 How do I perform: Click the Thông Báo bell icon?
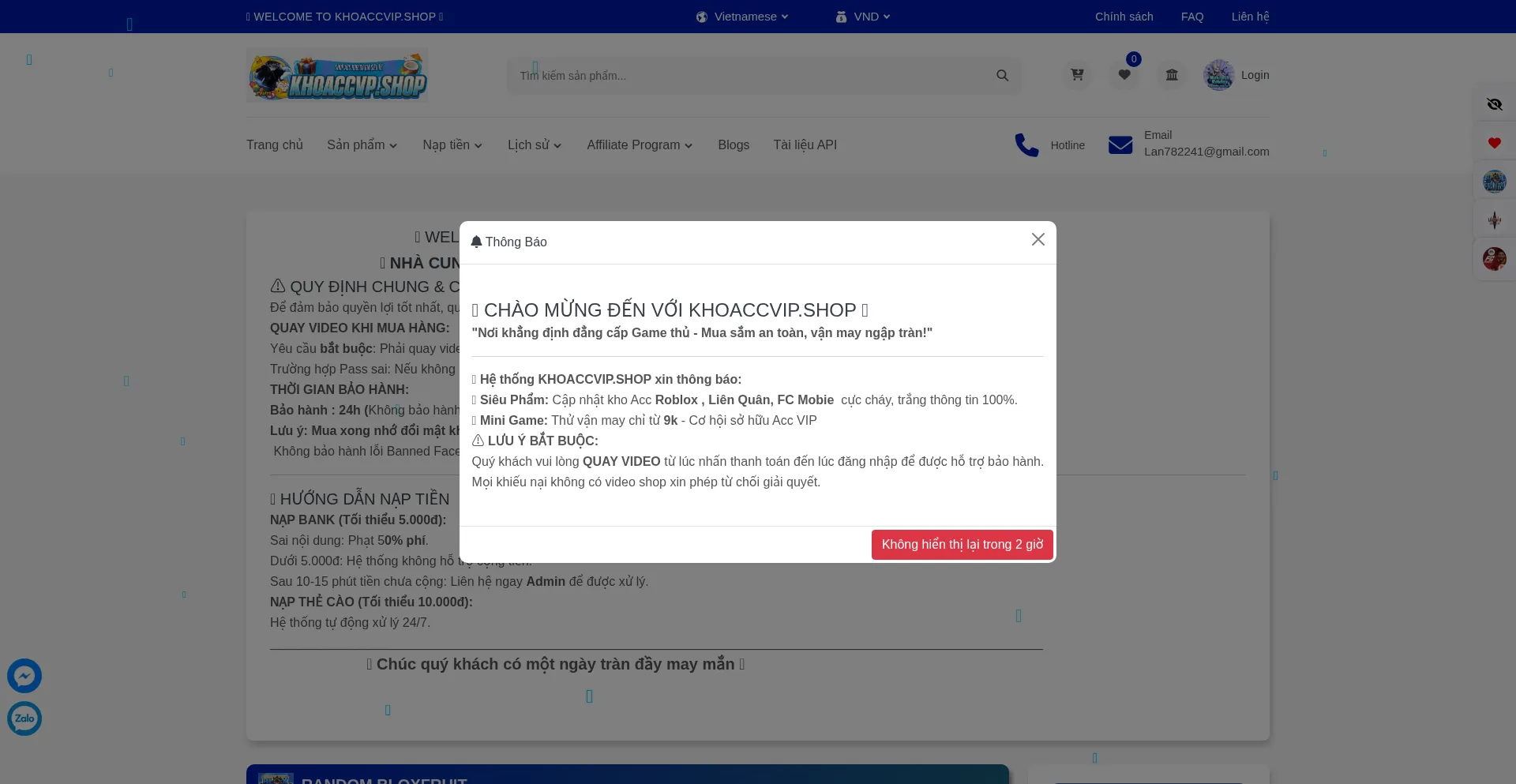tap(476, 242)
